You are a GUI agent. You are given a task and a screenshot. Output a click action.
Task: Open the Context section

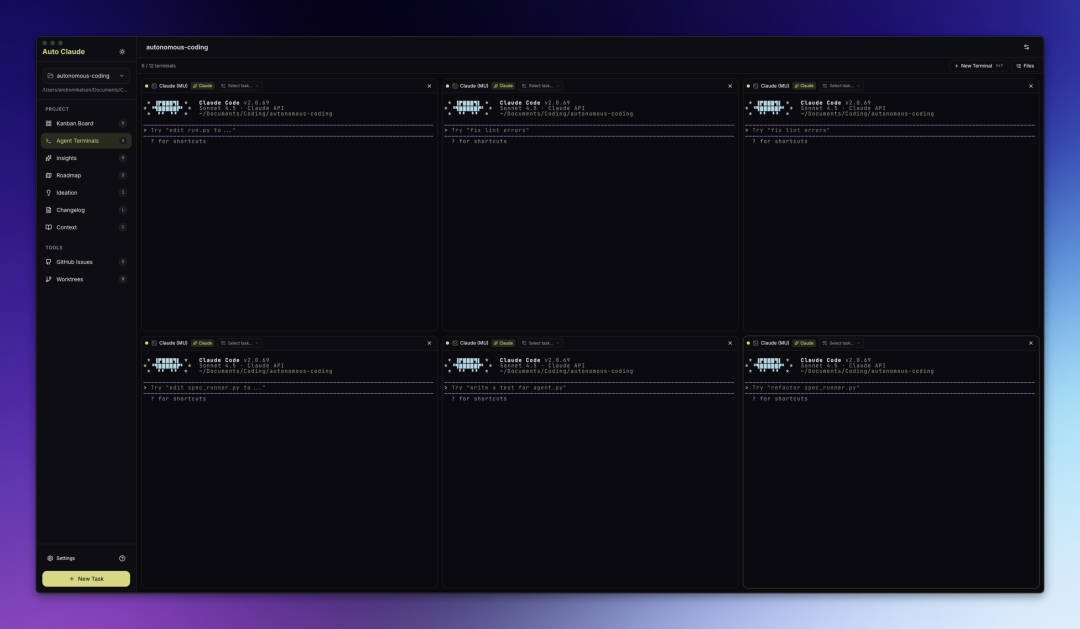pos(68,227)
